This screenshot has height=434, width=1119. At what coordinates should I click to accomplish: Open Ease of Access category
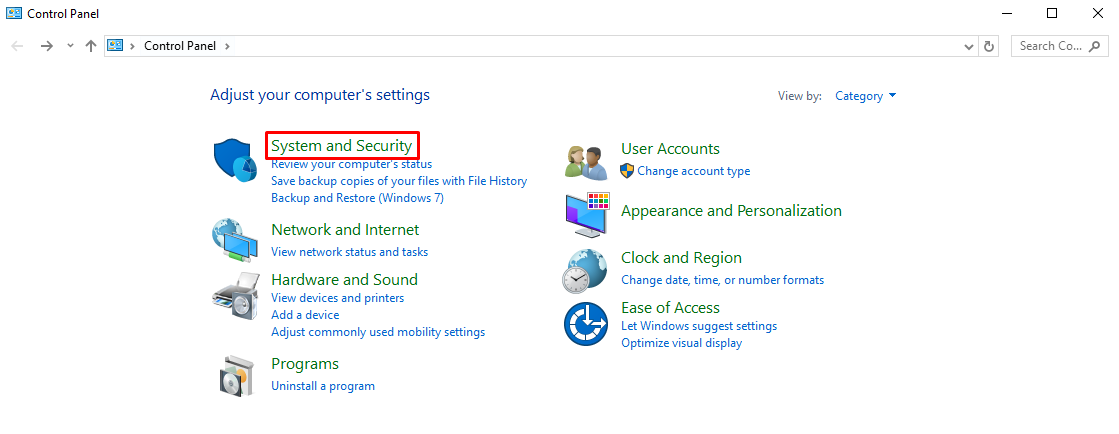pos(670,308)
